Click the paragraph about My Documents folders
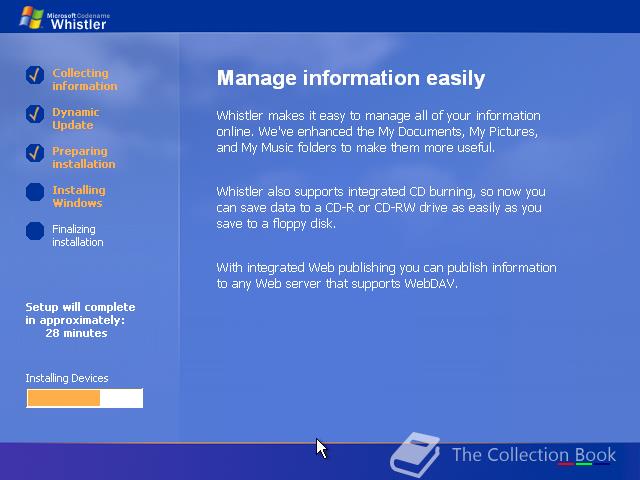The width and height of the screenshot is (640, 480). (x=378, y=131)
